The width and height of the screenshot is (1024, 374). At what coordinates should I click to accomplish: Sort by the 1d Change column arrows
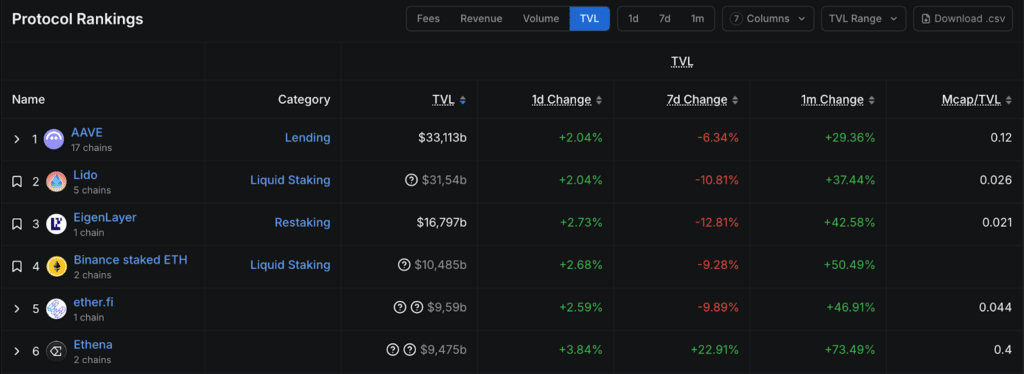point(599,100)
